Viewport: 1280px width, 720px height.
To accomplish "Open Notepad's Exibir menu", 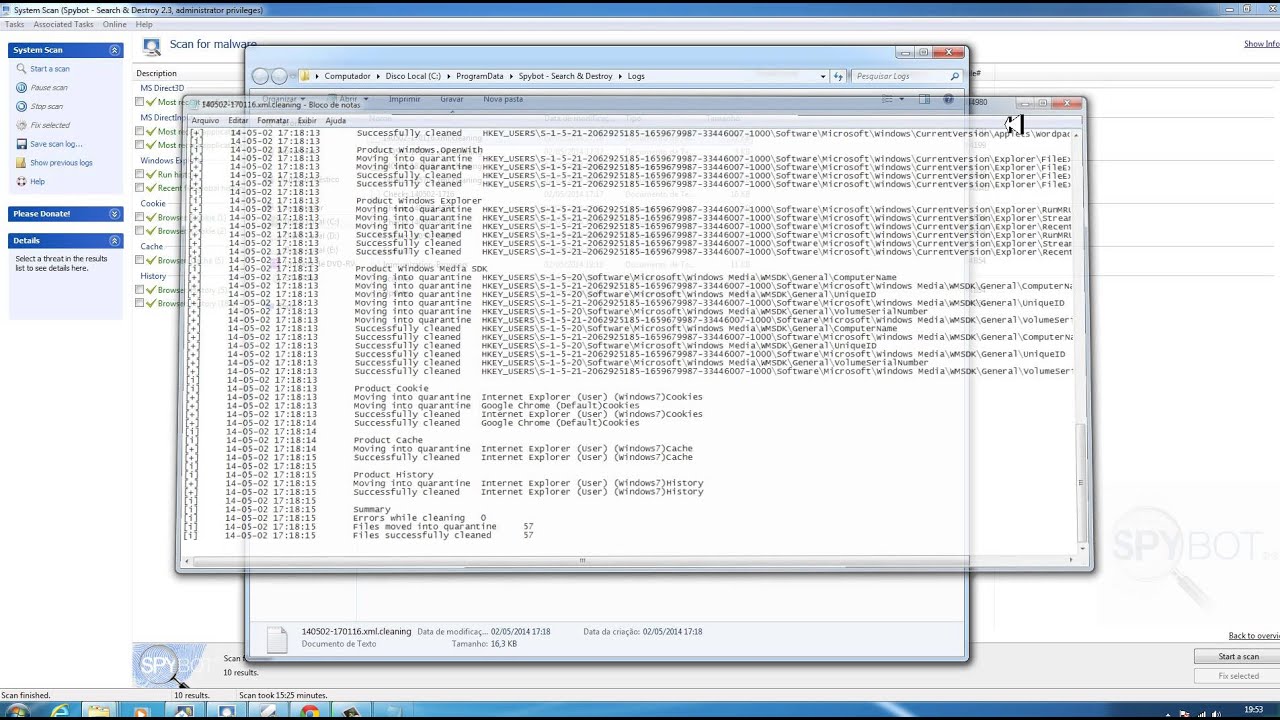I will point(307,121).
